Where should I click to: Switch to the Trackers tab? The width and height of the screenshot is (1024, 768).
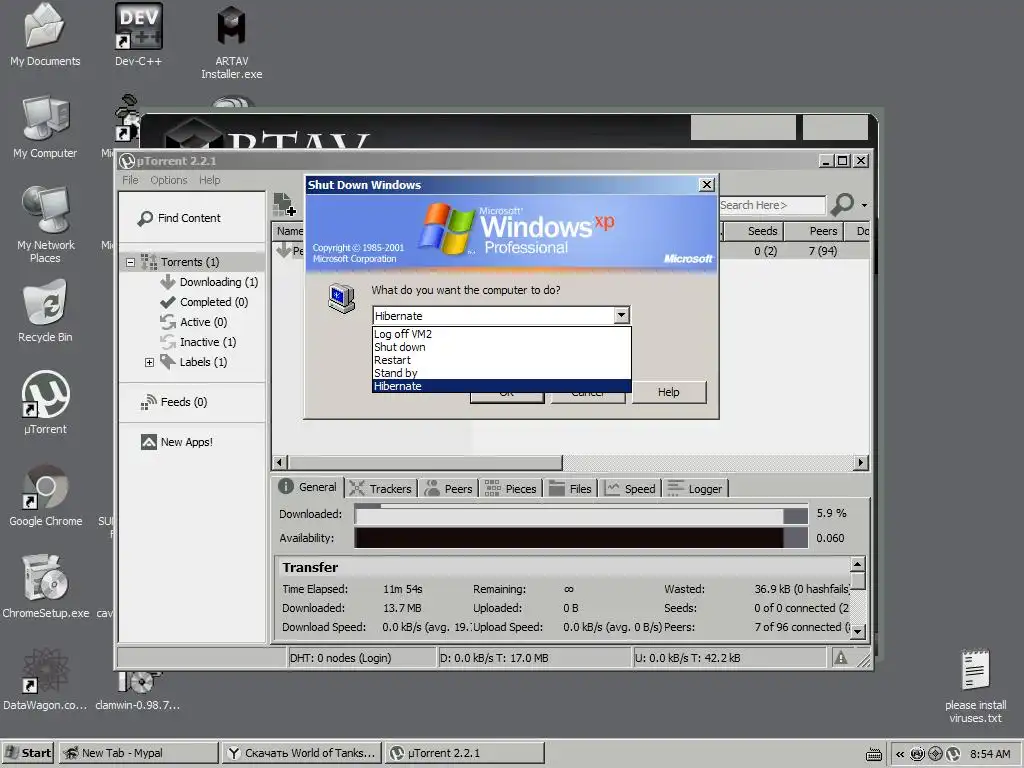tap(381, 488)
